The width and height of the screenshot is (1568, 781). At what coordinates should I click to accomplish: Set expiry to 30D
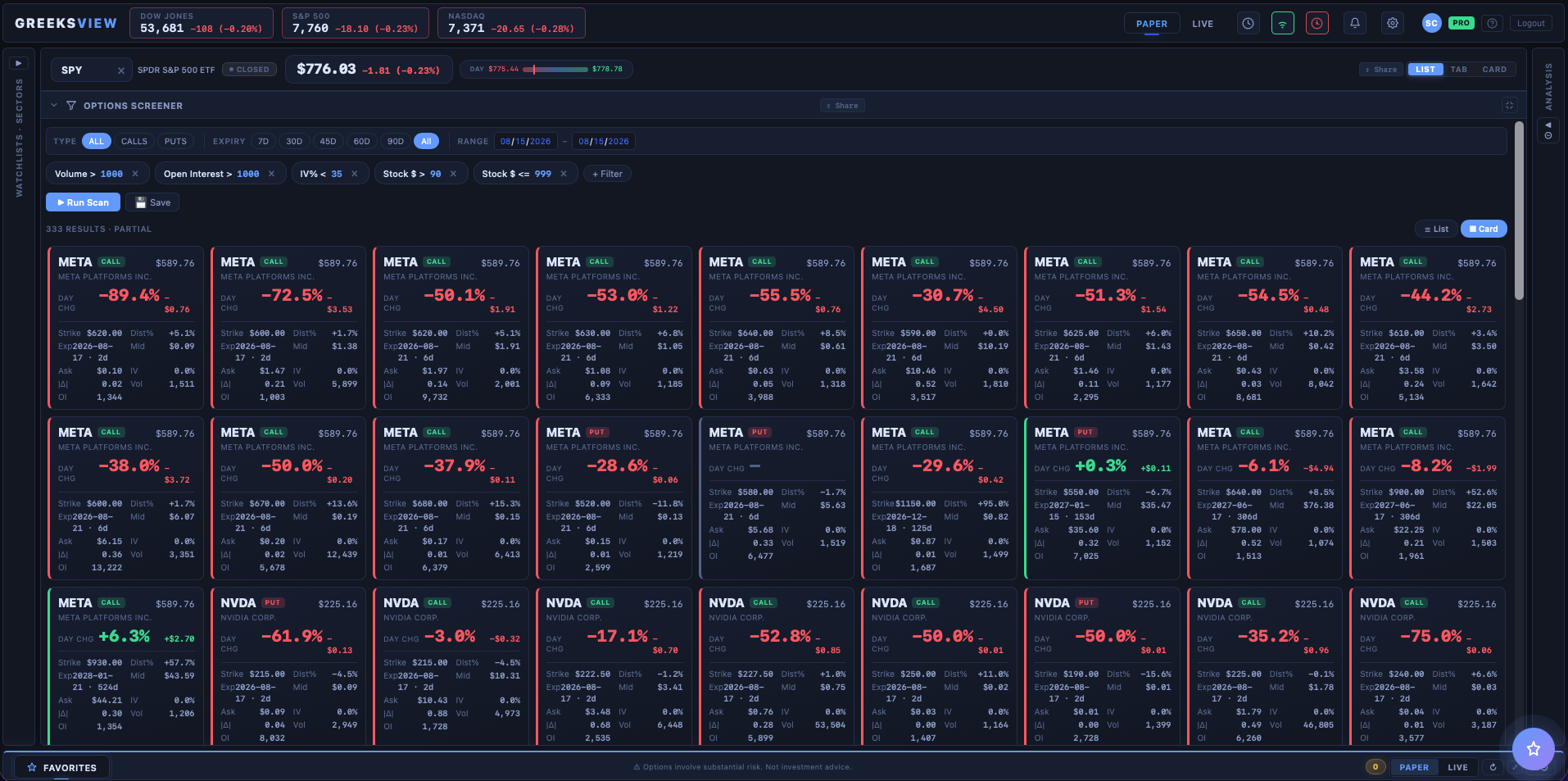coord(294,141)
